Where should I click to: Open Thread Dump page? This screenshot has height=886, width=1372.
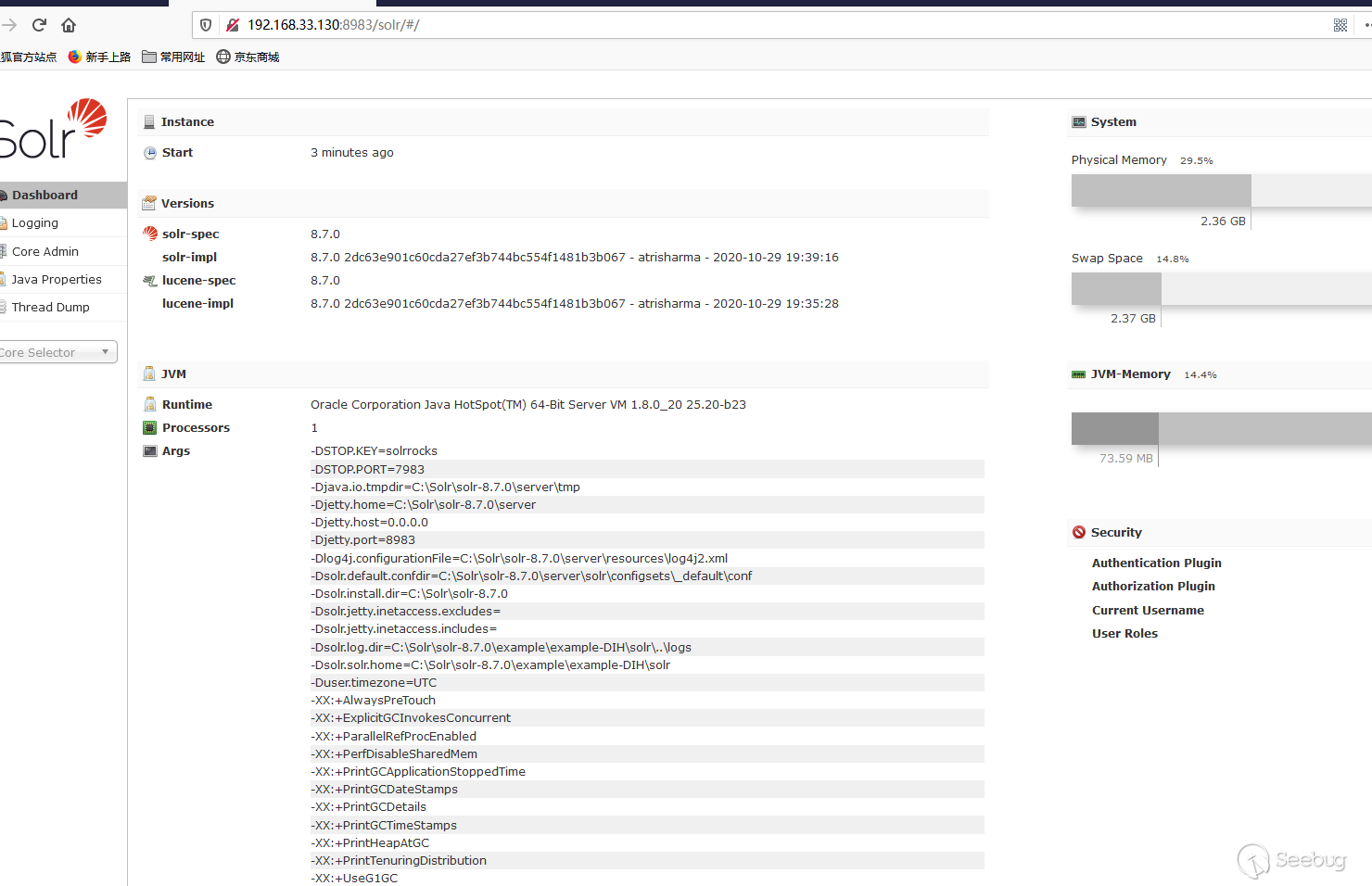pyautogui.click(x=63, y=307)
